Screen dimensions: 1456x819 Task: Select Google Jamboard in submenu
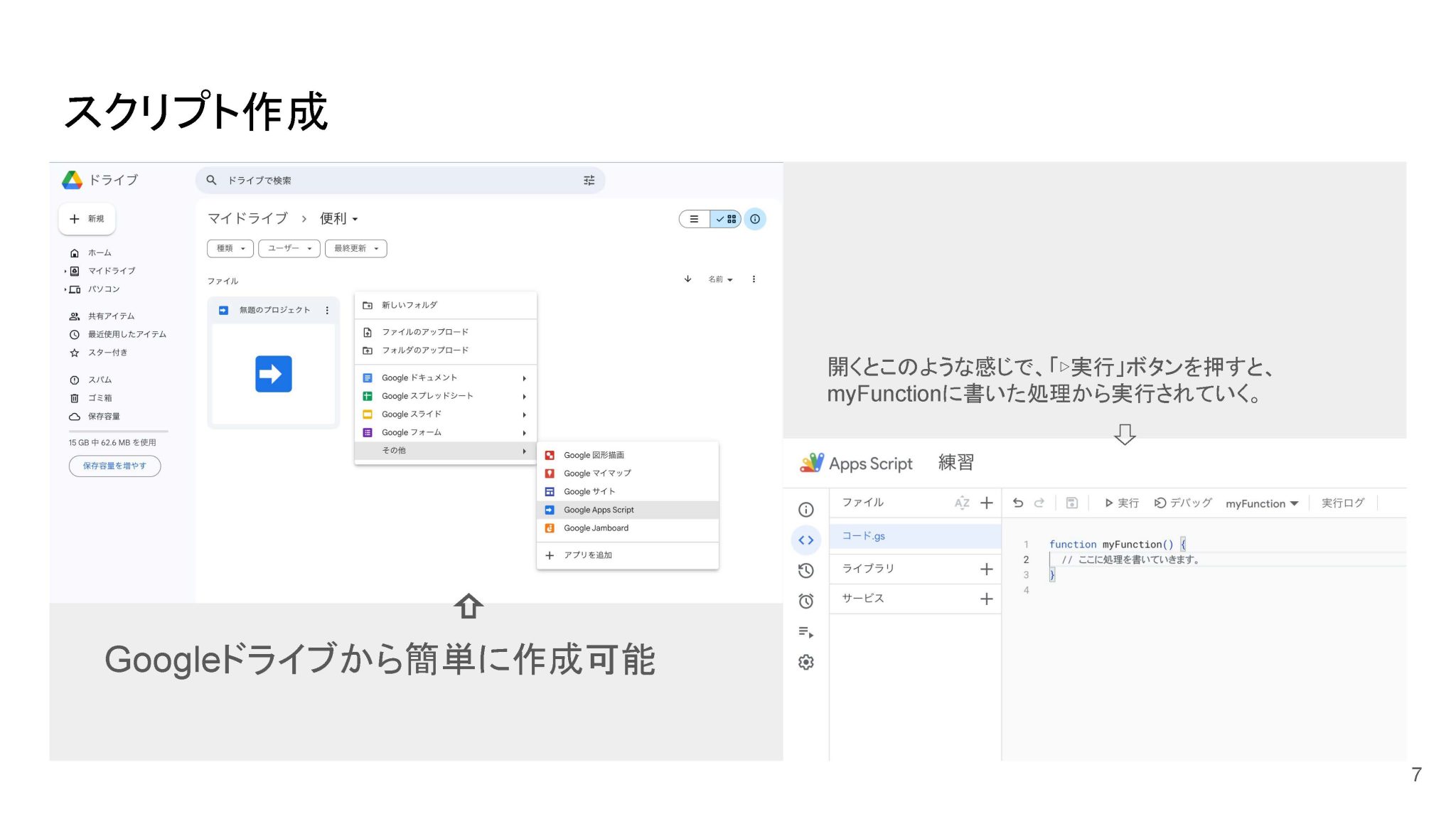click(628, 528)
